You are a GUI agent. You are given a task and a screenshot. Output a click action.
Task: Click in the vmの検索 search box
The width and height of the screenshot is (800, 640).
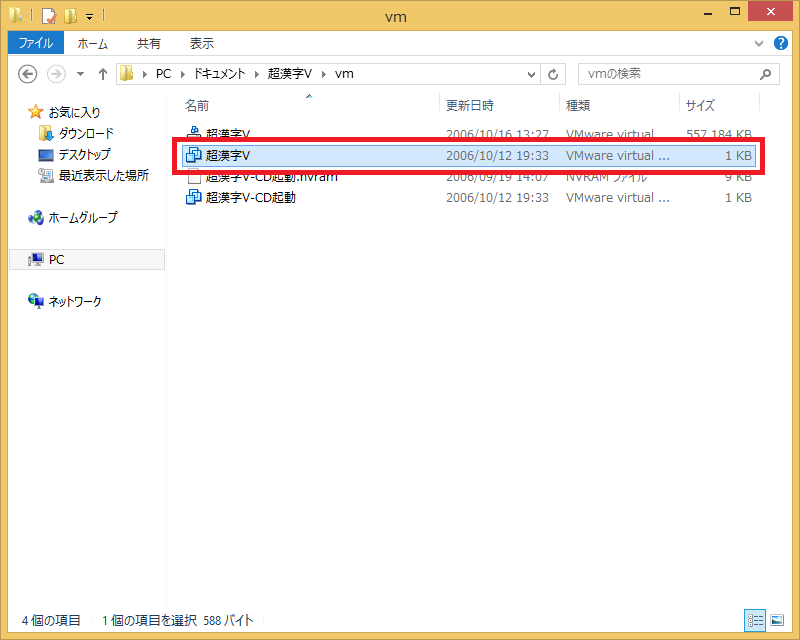670,74
